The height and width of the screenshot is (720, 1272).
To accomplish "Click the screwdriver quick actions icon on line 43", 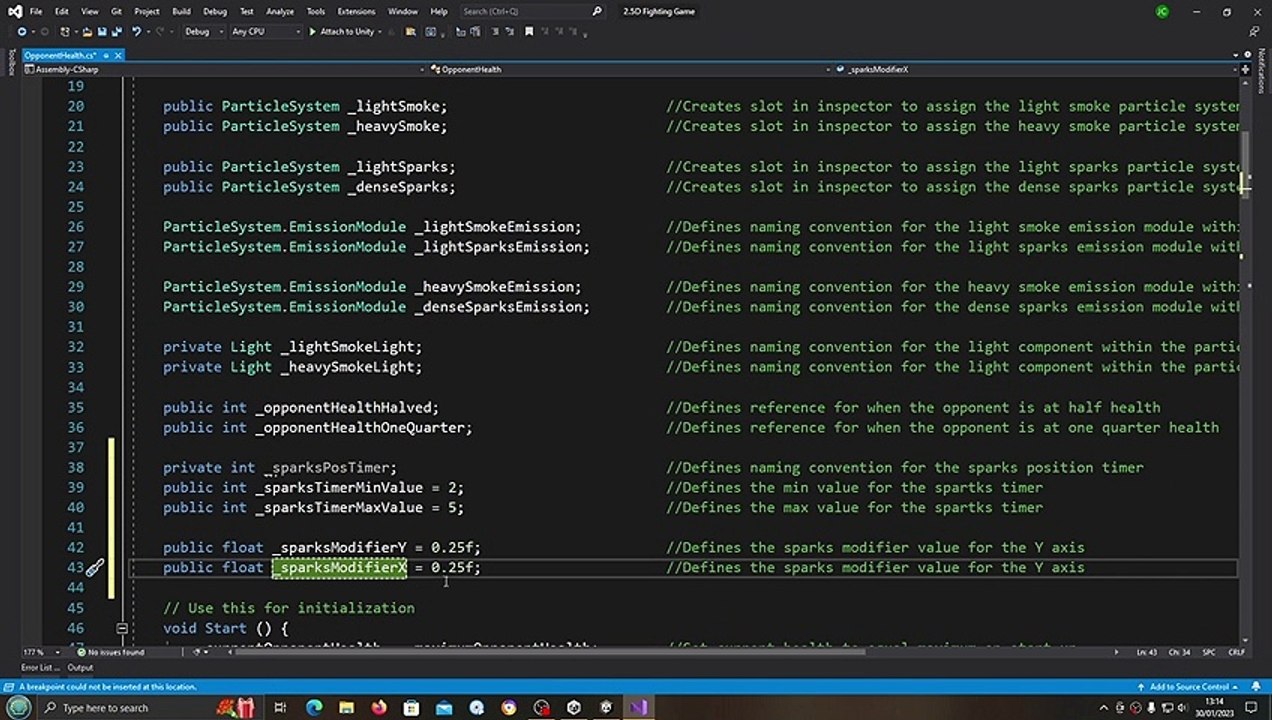I will [x=95, y=568].
